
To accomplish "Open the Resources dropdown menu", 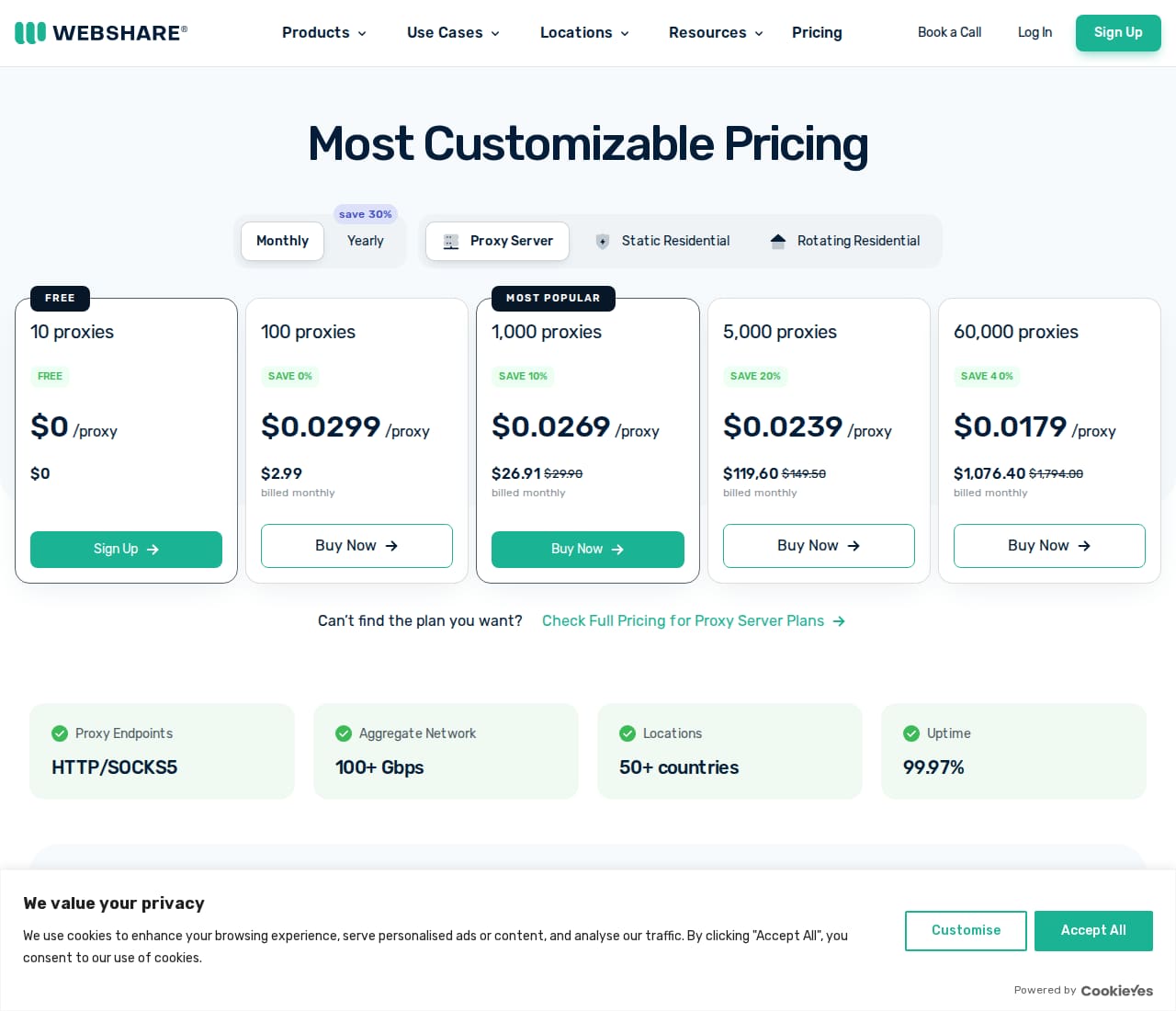I will click(x=716, y=33).
